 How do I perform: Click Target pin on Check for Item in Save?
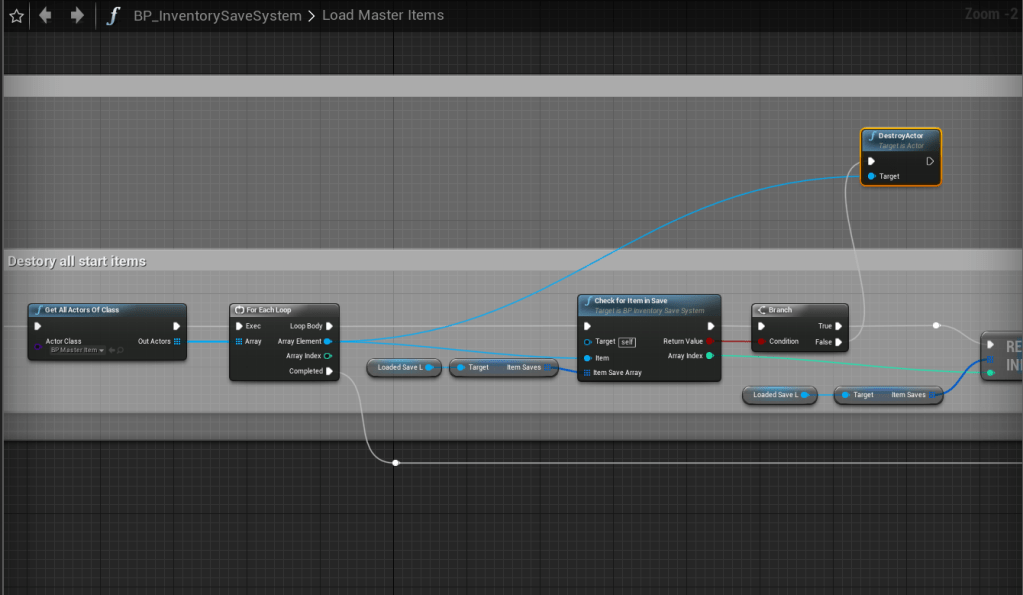(587, 342)
